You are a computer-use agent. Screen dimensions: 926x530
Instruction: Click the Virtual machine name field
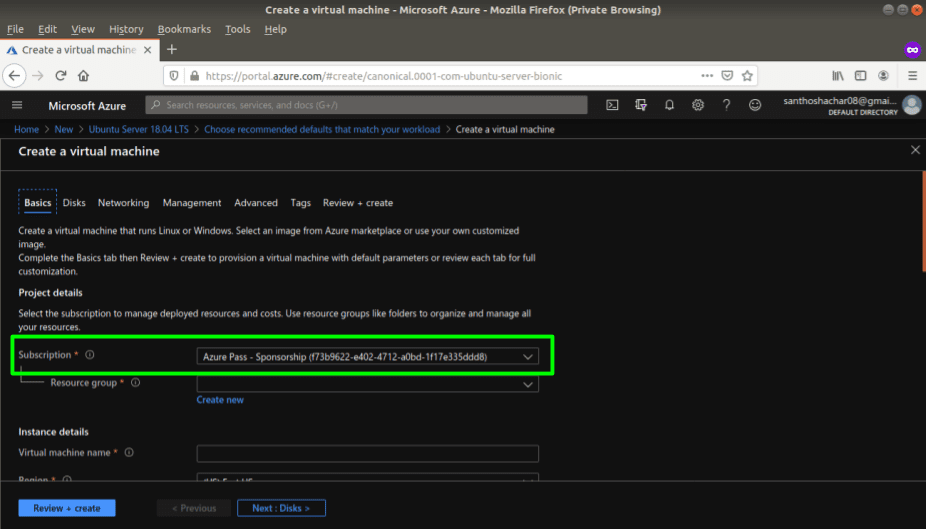coord(367,453)
